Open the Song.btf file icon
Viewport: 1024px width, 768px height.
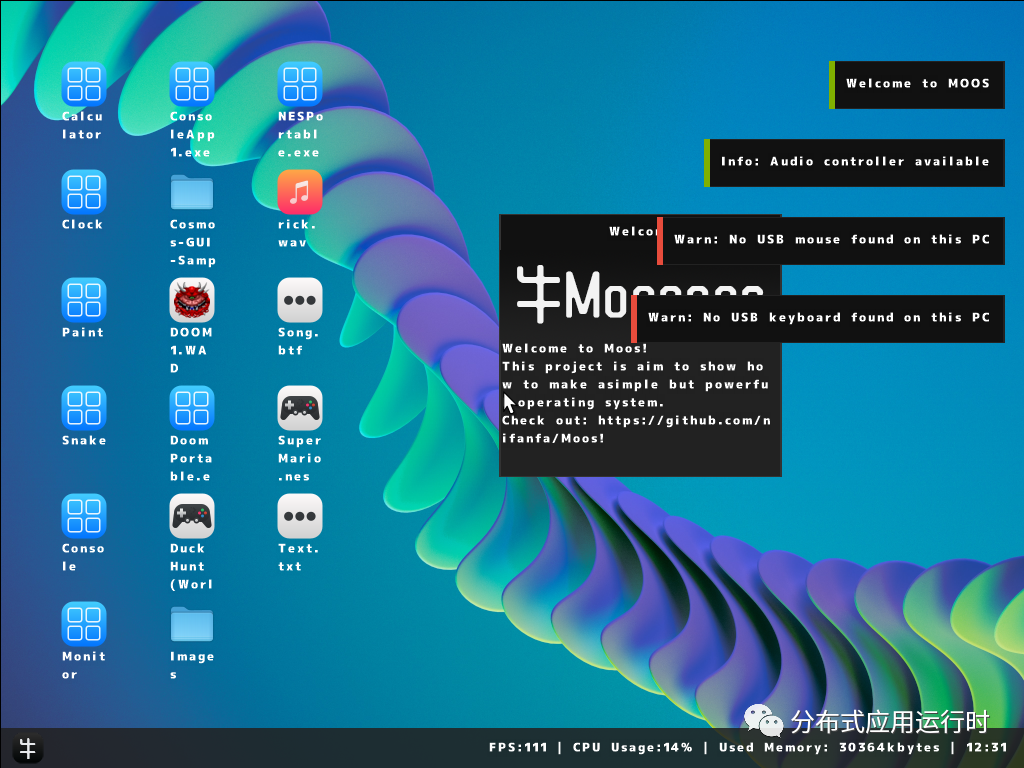coord(300,300)
